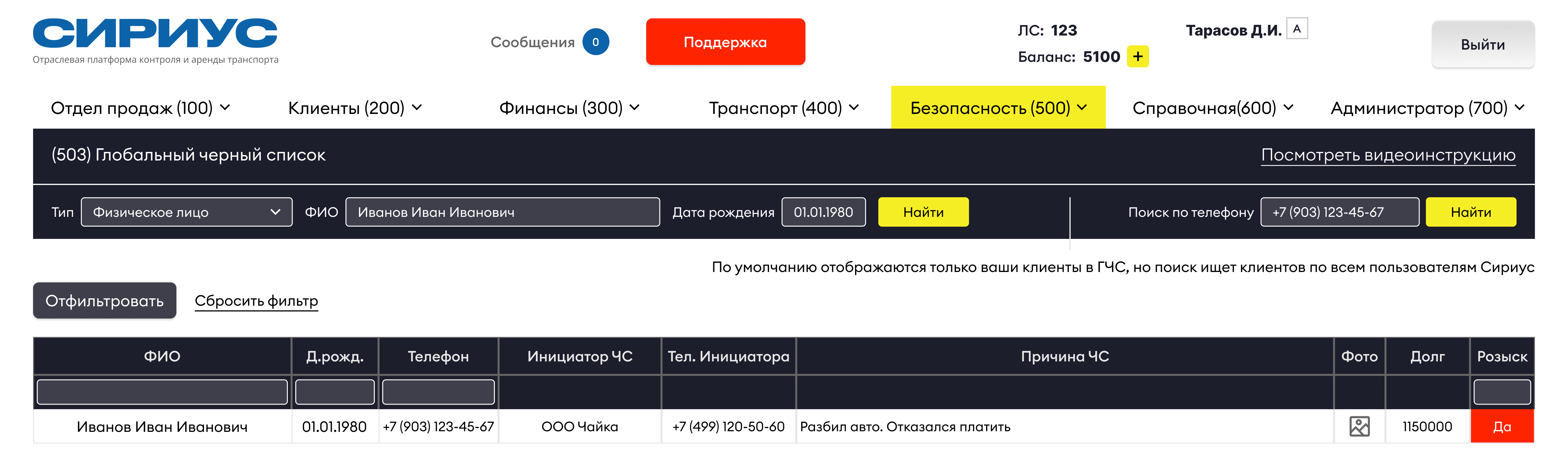Open the Финансы (300) menu
Viewport: 1568px width, 468px height.
(x=569, y=108)
